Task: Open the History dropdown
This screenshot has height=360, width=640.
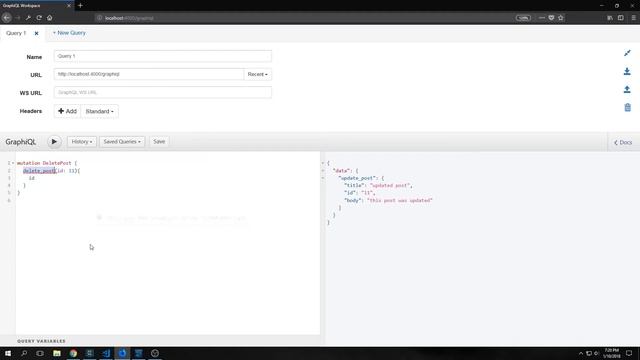Action: click(x=82, y=142)
